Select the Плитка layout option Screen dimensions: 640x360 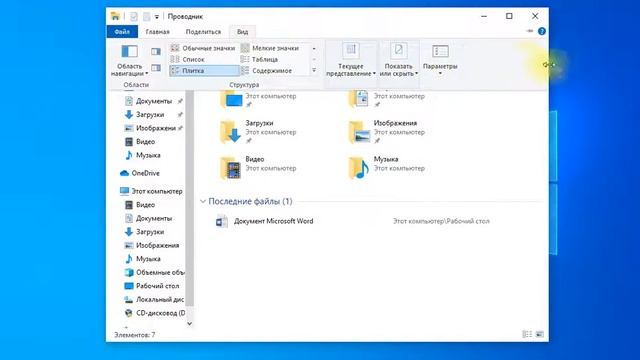point(204,71)
